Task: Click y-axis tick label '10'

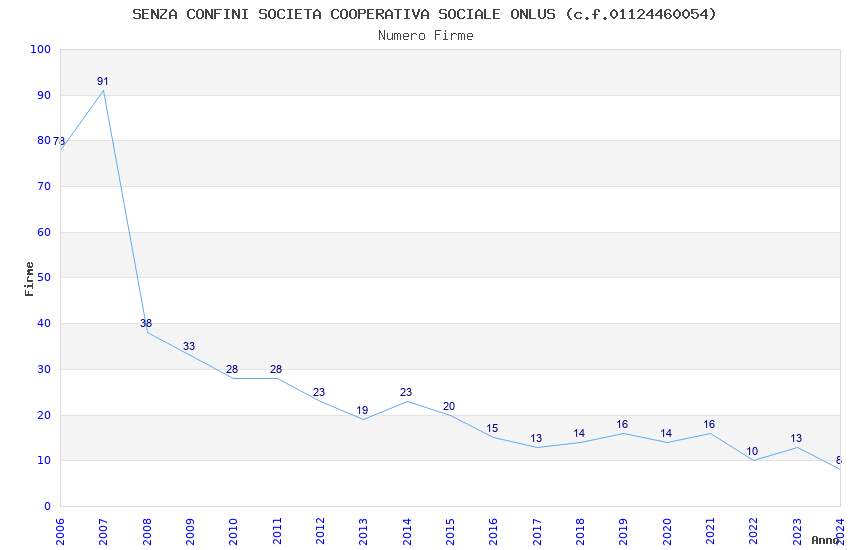Action: click(x=44, y=461)
